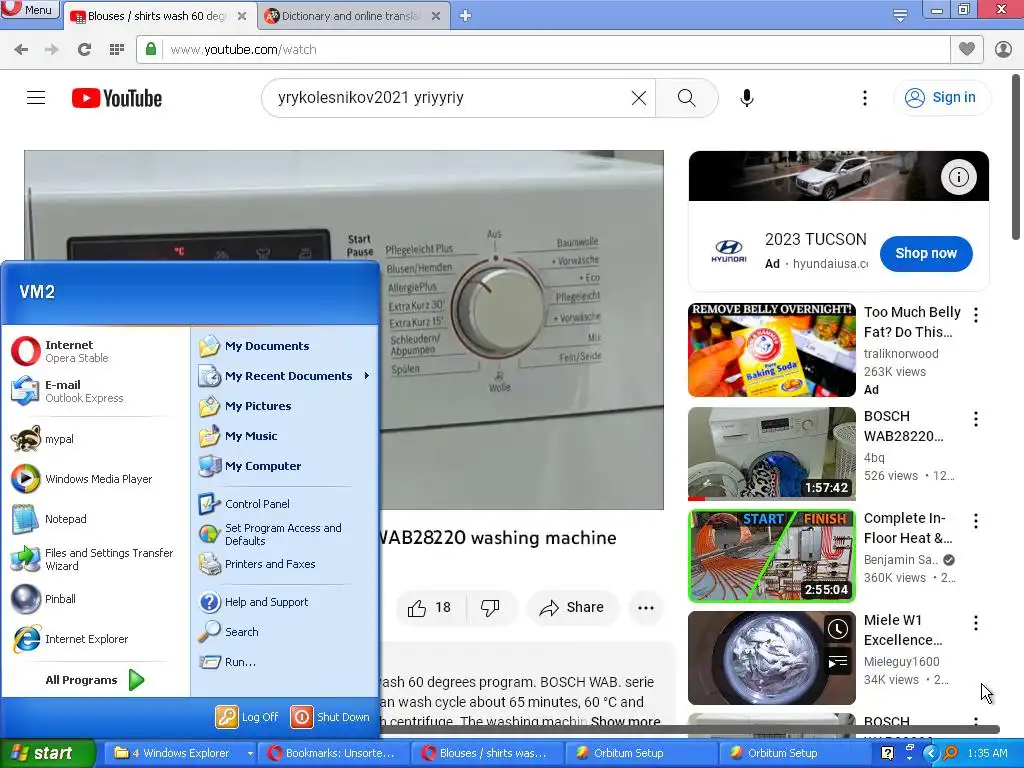
Task: Open Printers and Faxes
Action: [284, 564]
